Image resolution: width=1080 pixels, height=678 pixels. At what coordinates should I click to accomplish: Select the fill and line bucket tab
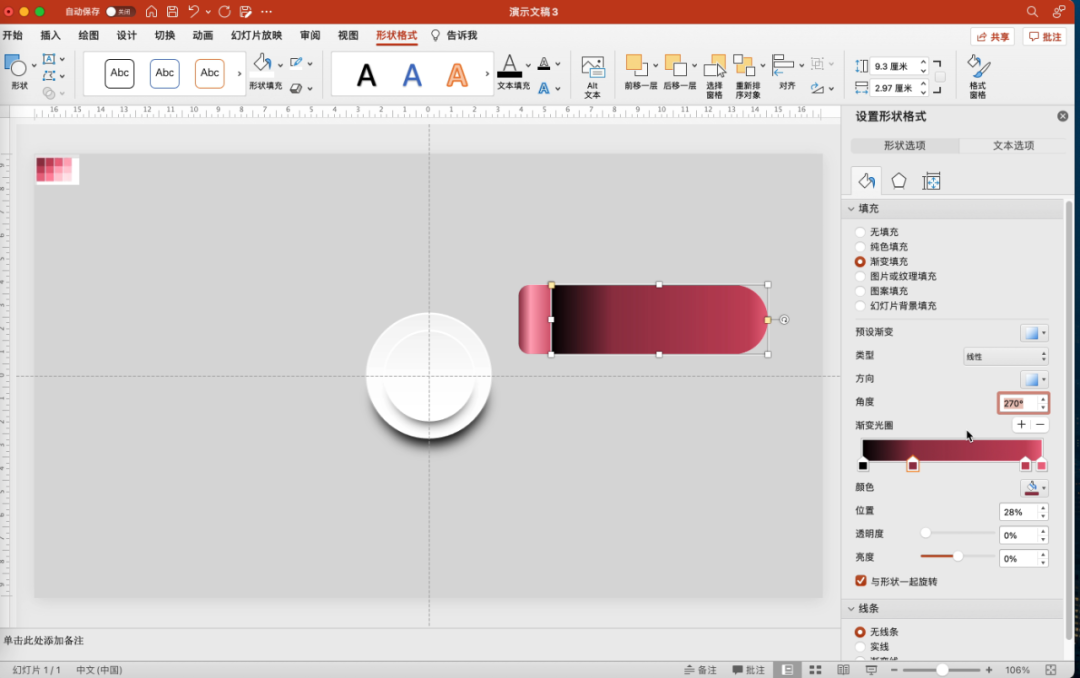(x=866, y=181)
